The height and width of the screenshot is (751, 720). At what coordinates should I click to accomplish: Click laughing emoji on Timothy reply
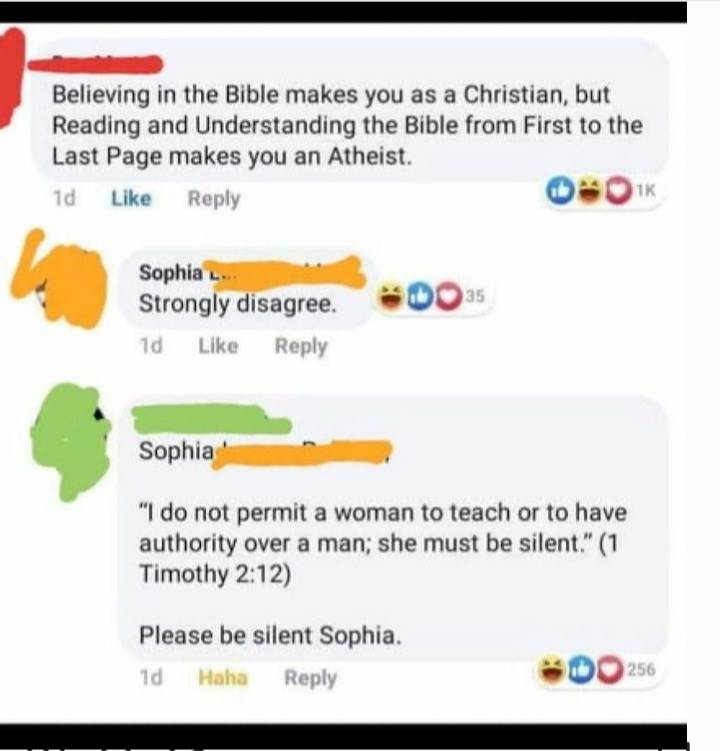tap(551, 670)
